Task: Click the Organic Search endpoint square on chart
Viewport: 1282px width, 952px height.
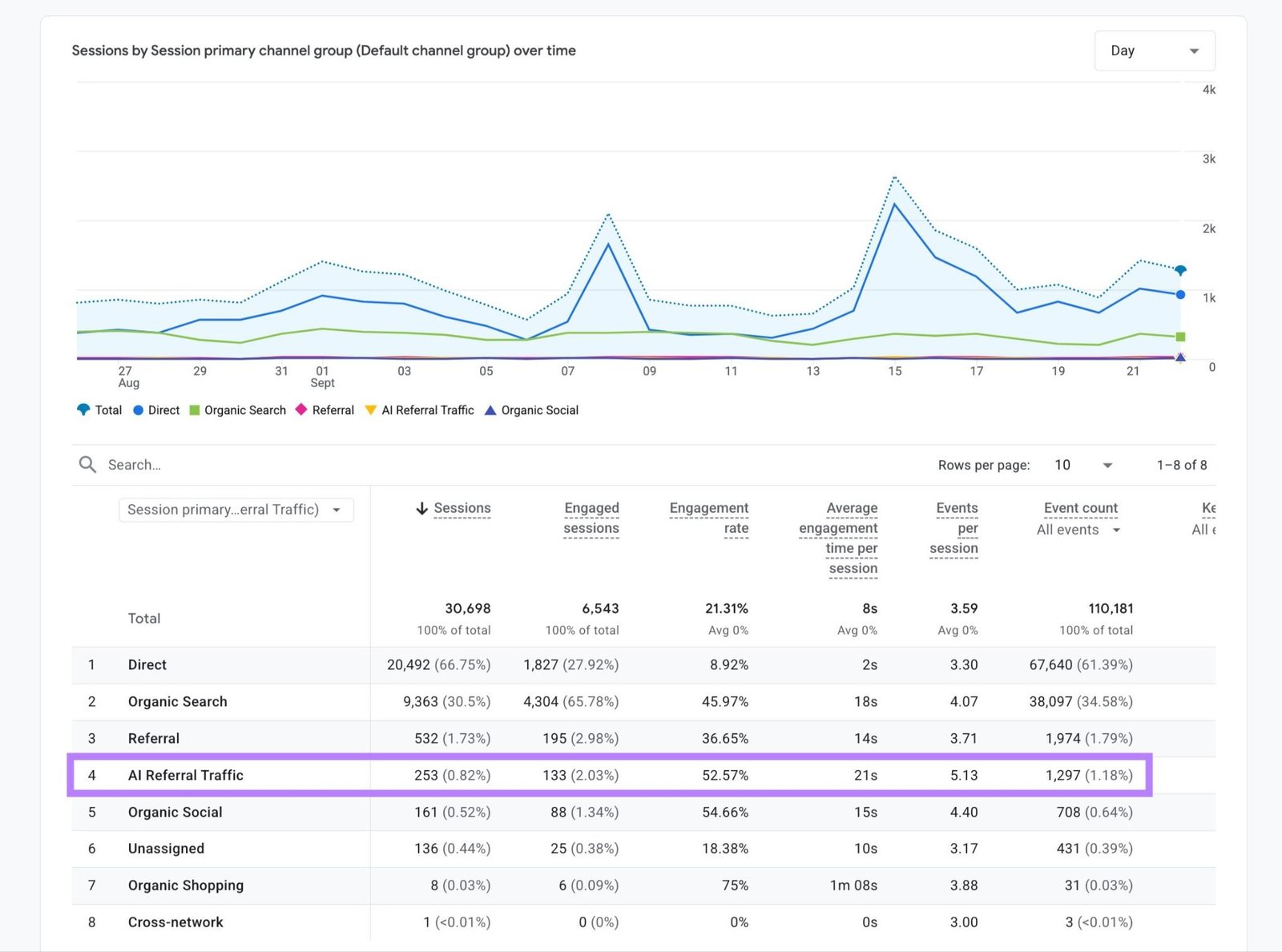Action: tap(1180, 337)
